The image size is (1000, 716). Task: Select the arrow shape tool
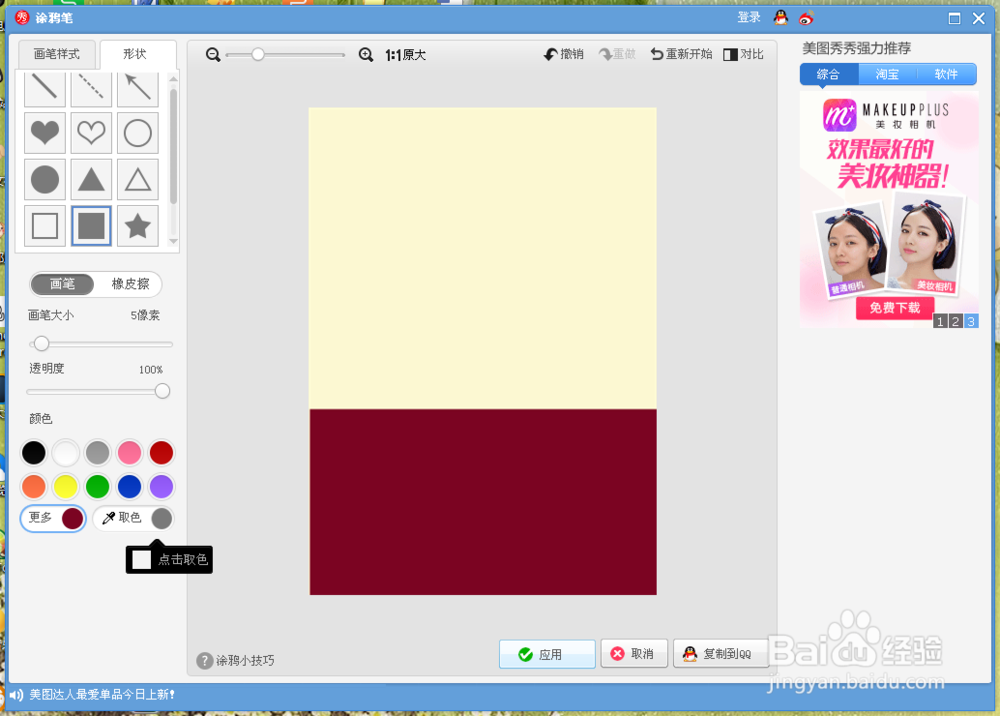click(137, 87)
